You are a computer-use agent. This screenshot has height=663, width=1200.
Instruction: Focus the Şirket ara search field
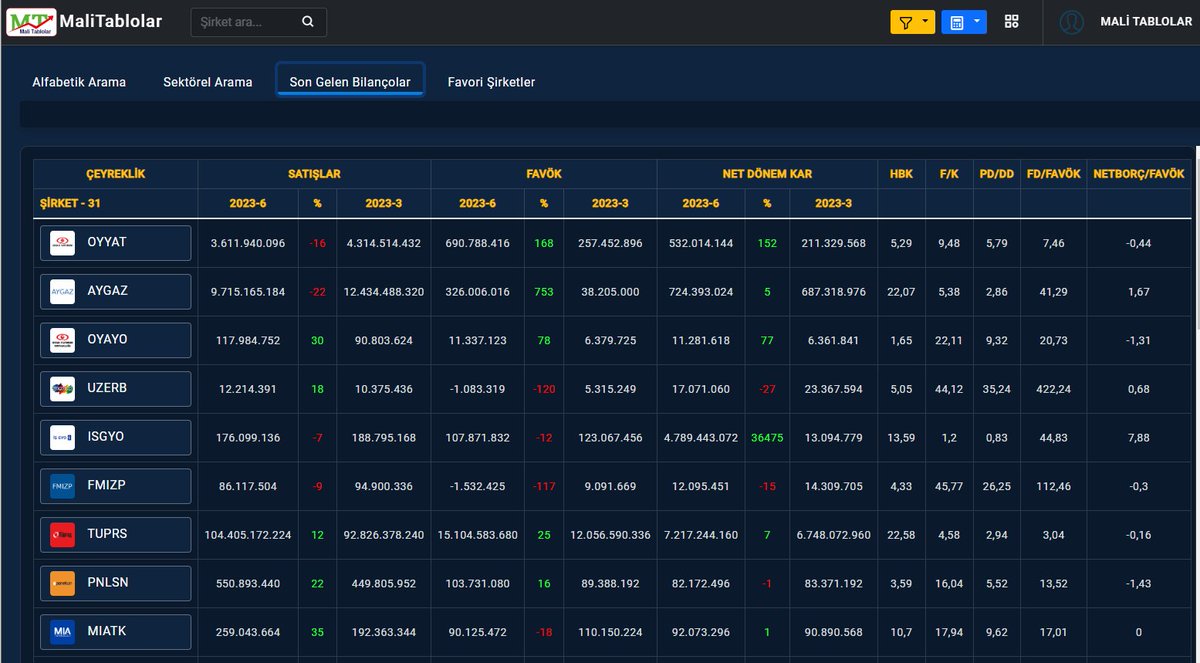pos(258,21)
